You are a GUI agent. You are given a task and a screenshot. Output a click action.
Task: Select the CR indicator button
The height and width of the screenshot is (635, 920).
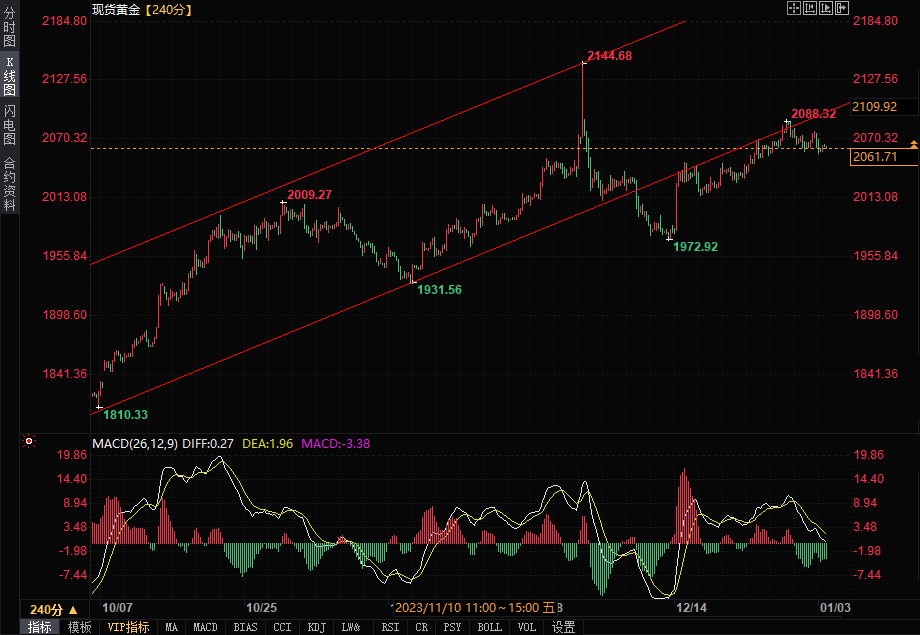(421, 627)
